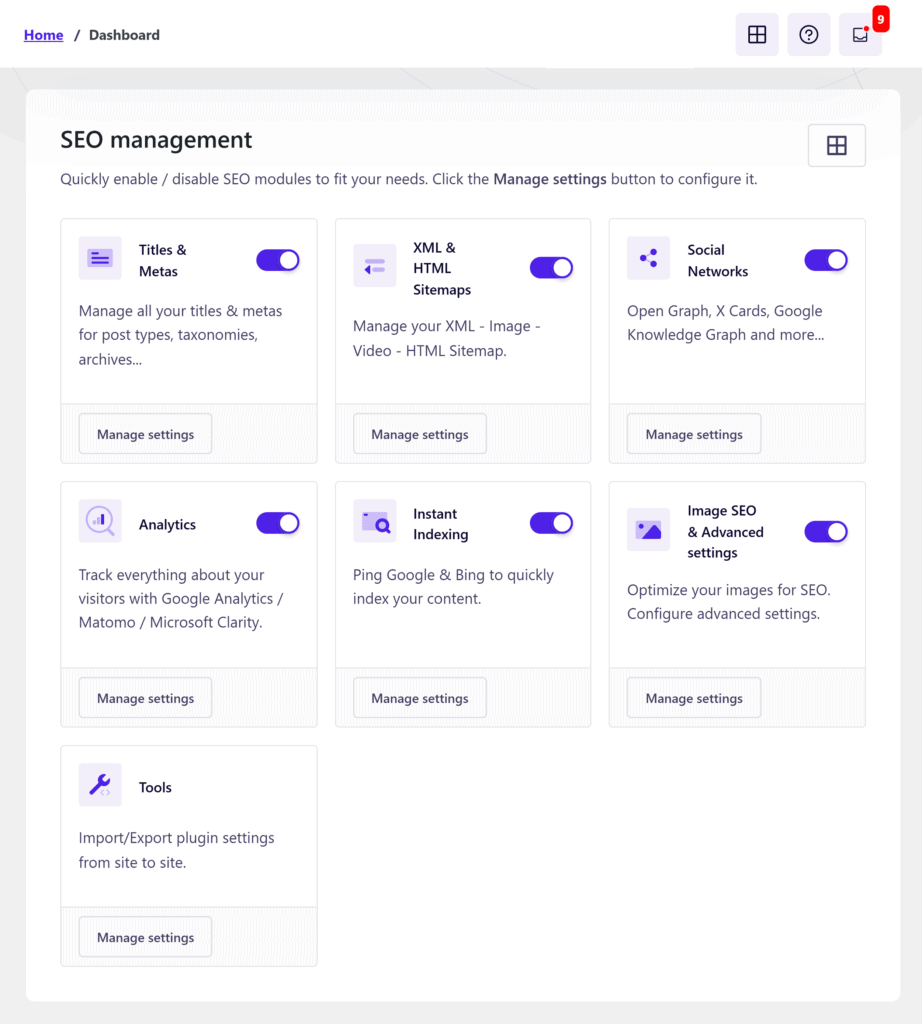The height and width of the screenshot is (1024, 922).
Task: Select the XML & HTML Sitemaps icon
Action: pos(374,265)
